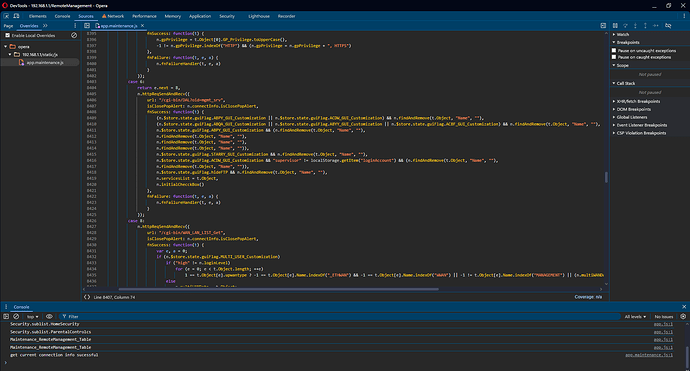This screenshot has height=371, width=690.
Task: Open source link for Security.sublist.ParentalControlcs log
Action: coord(663,332)
